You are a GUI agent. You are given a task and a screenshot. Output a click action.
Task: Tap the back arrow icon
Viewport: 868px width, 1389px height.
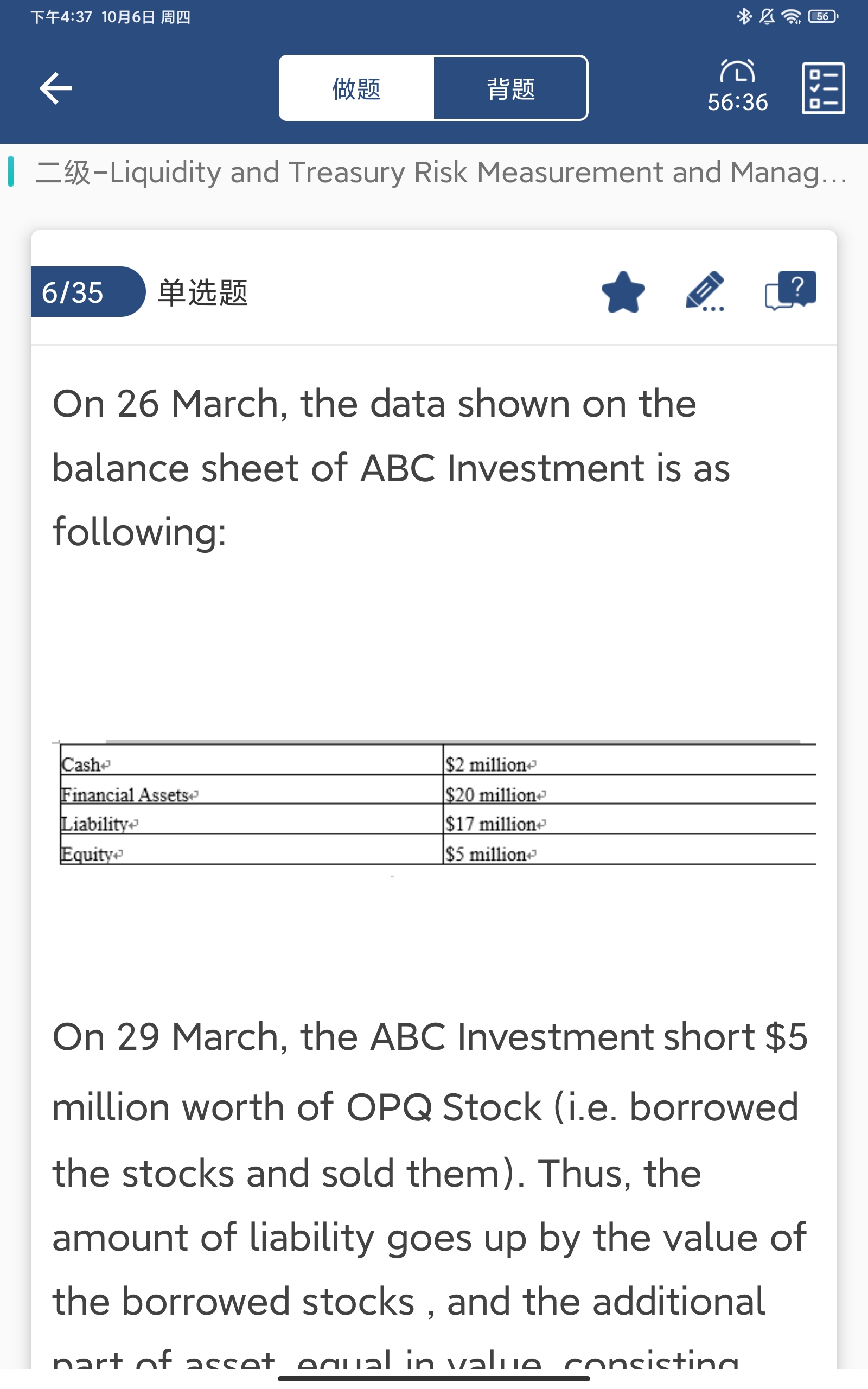[x=56, y=88]
